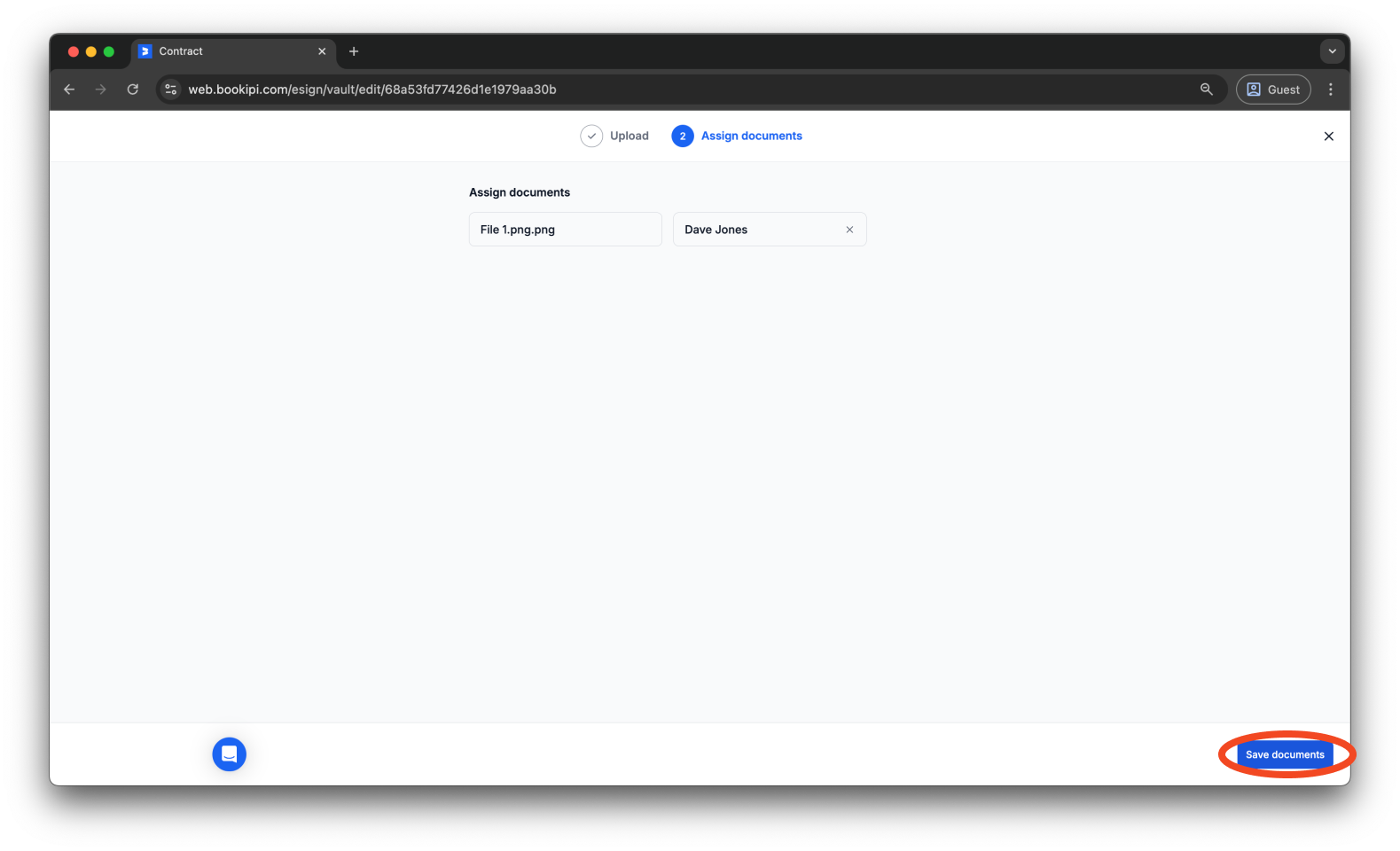
Task: Open a new browser tab
Action: [354, 51]
